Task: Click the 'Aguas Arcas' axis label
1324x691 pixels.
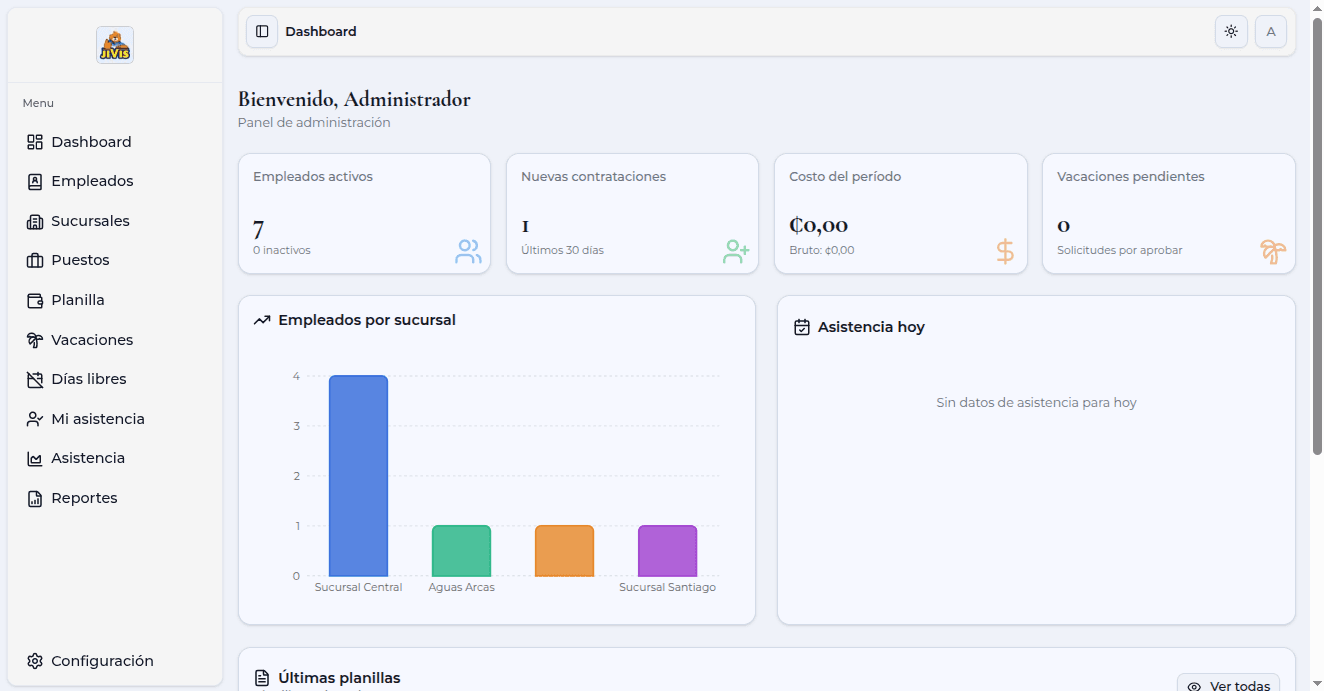Action: tap(461, 588)
